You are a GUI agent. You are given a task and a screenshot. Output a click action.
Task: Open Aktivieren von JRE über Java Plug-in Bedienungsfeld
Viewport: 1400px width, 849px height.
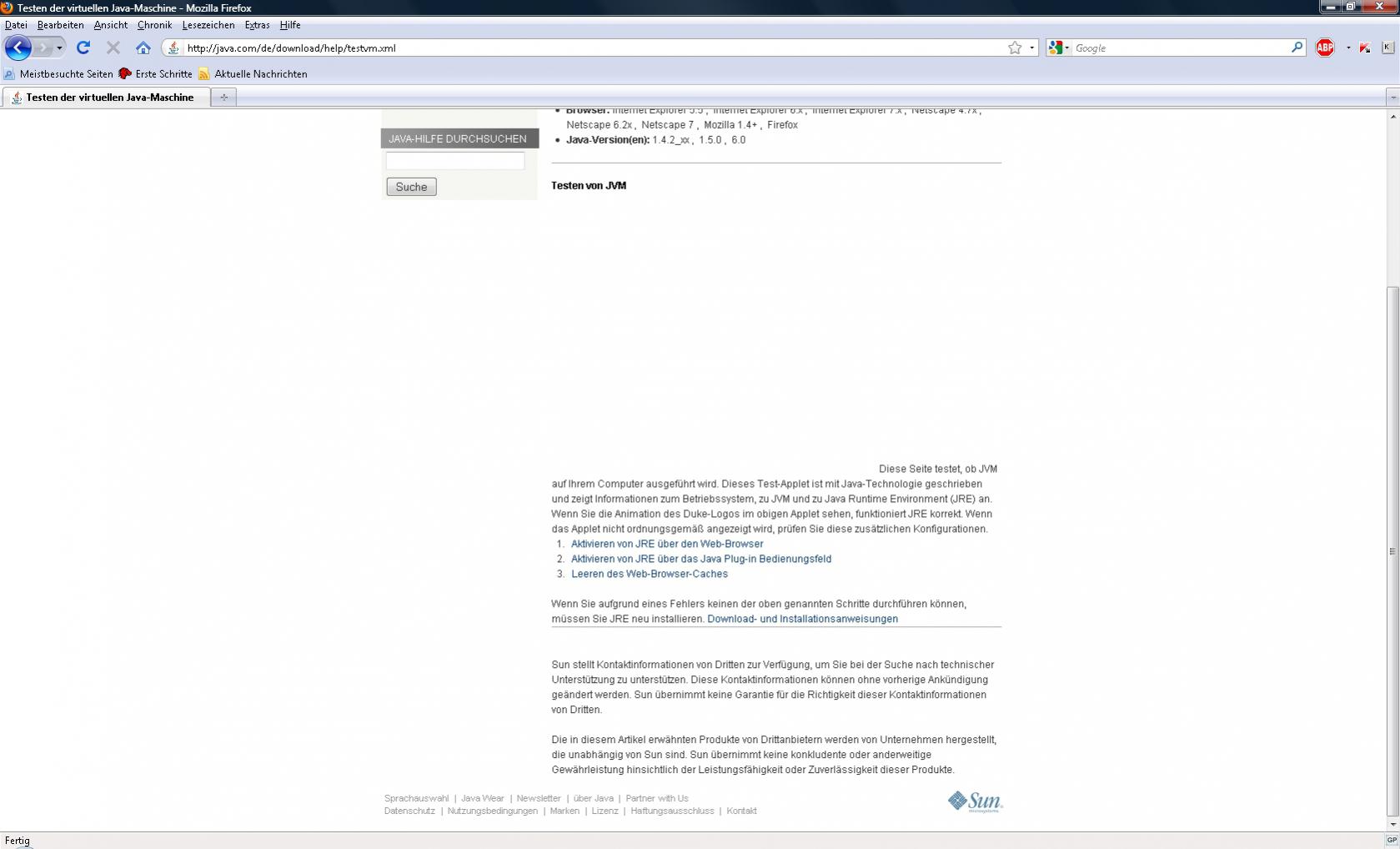tap(701, 559)
